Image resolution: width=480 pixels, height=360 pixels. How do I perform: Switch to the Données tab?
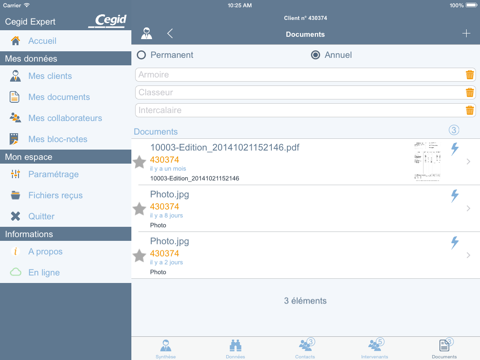[235, 349]
